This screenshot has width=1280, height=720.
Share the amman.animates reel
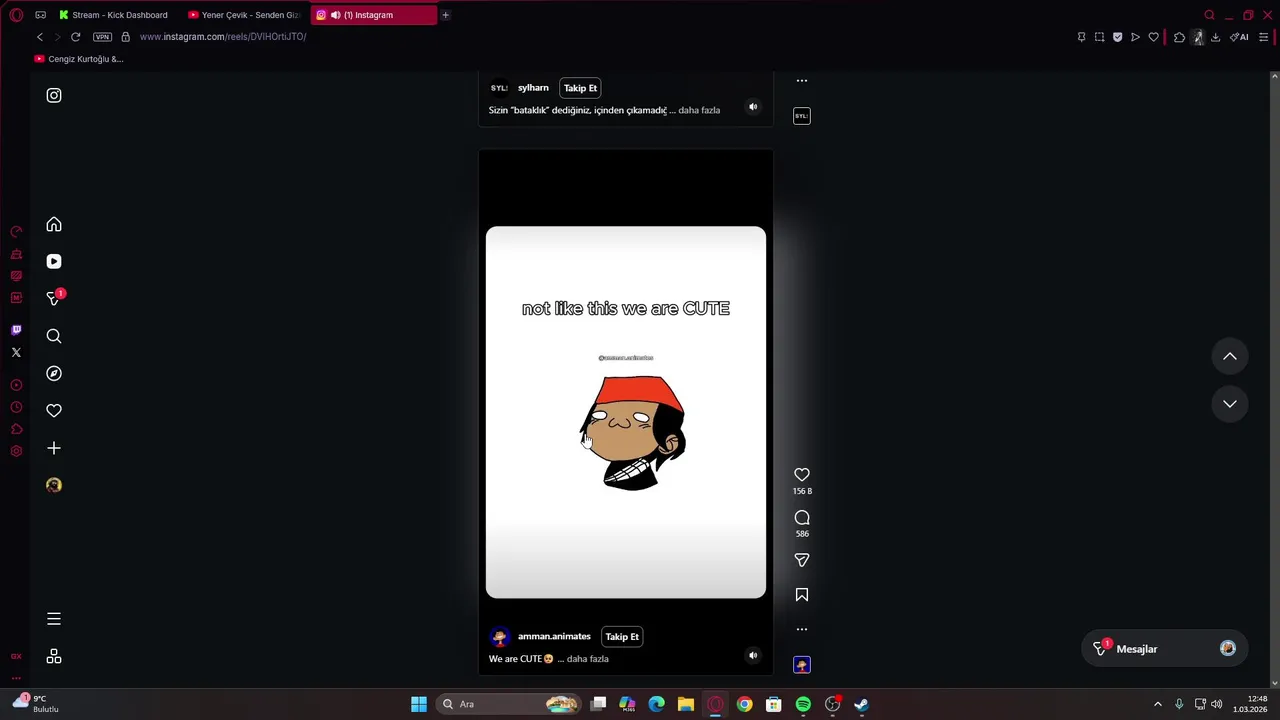pos(802,561)
